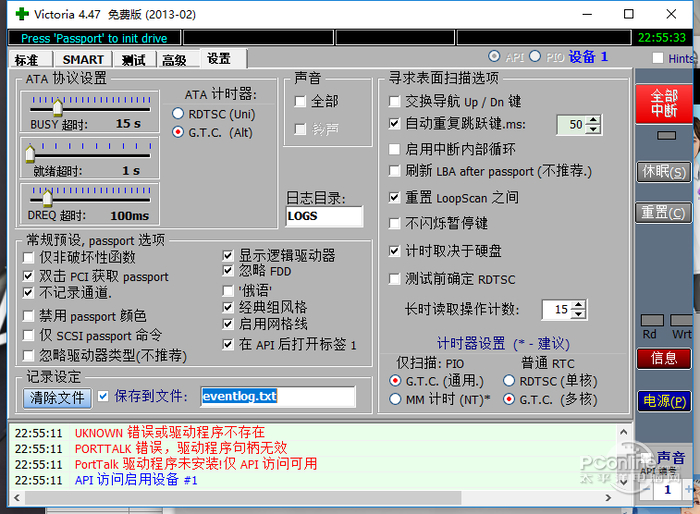The width and height of the screenshot is (700, 514).
Task: Click the PortTalk 驱动程序未安装 log line
Action: click(196, 464)
